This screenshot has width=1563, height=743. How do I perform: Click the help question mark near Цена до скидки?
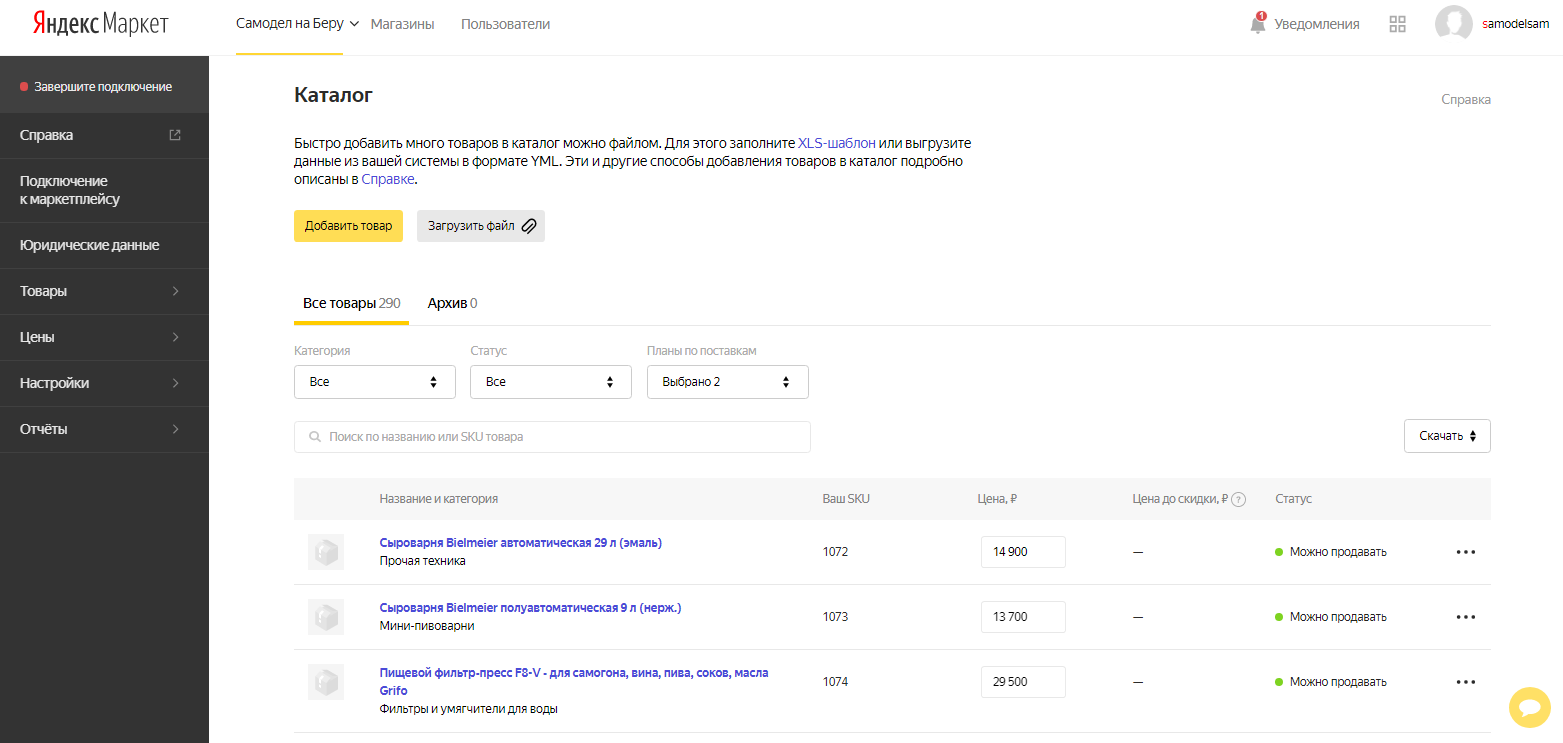(1239, 499)
